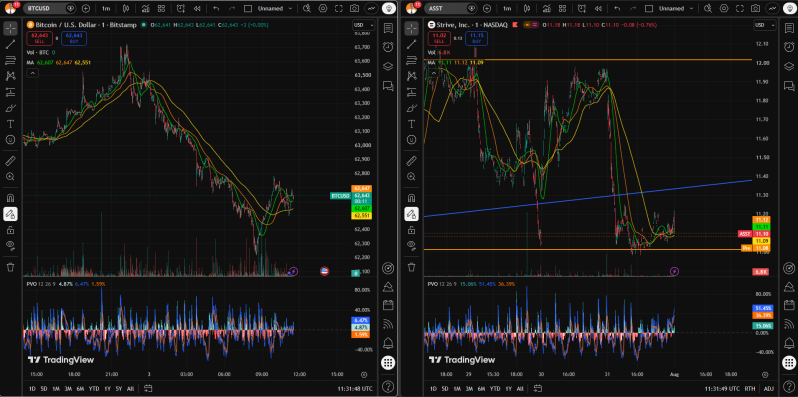Open the calendar panel in ASST window
This screenshot has height=397, width=798.
789,305
